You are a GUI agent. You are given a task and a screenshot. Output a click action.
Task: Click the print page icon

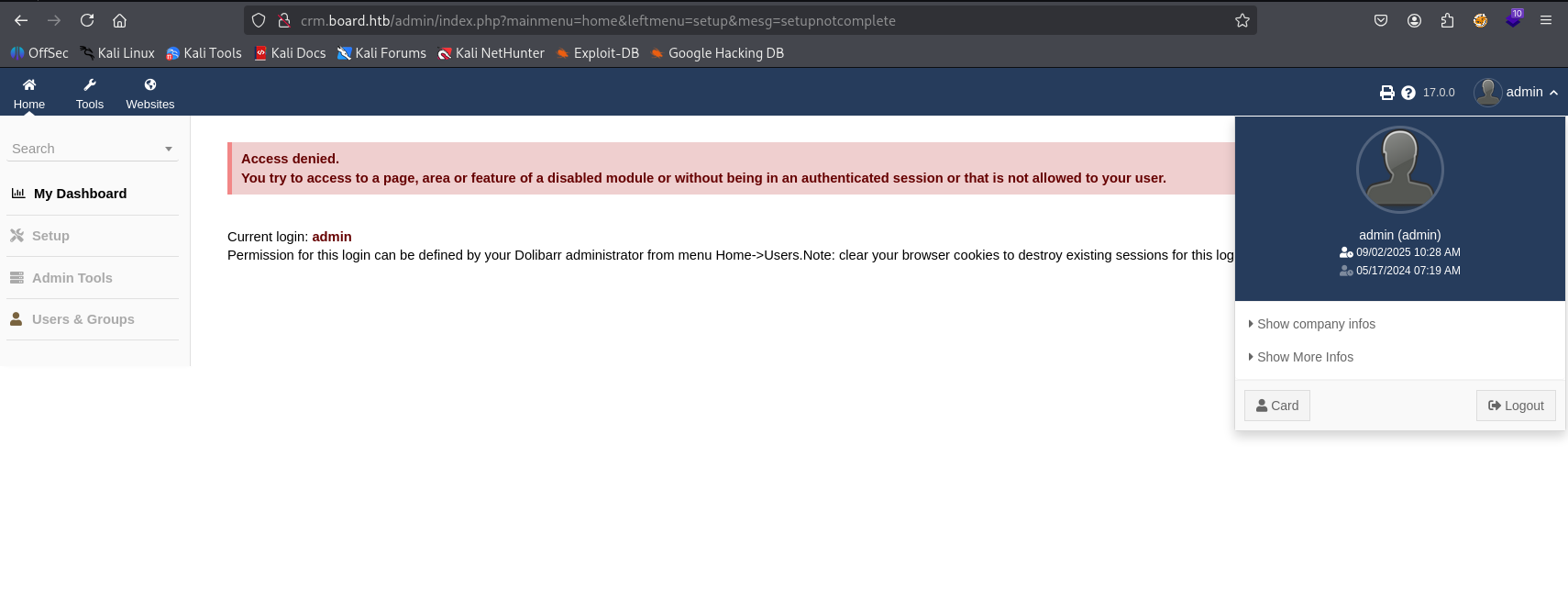point(1387,93)
